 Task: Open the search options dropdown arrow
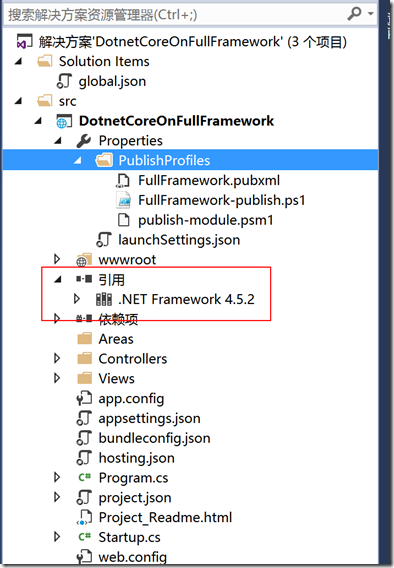370,14
